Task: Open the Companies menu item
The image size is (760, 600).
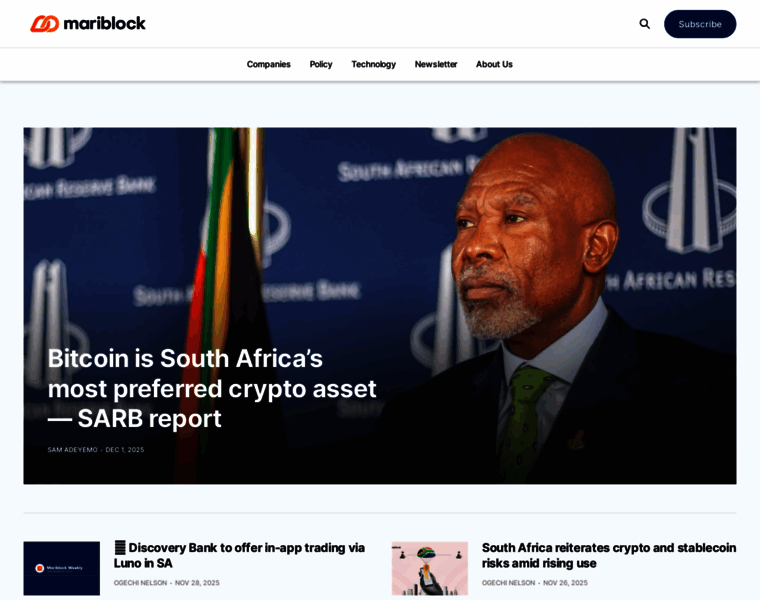Action: click(269, 64)
